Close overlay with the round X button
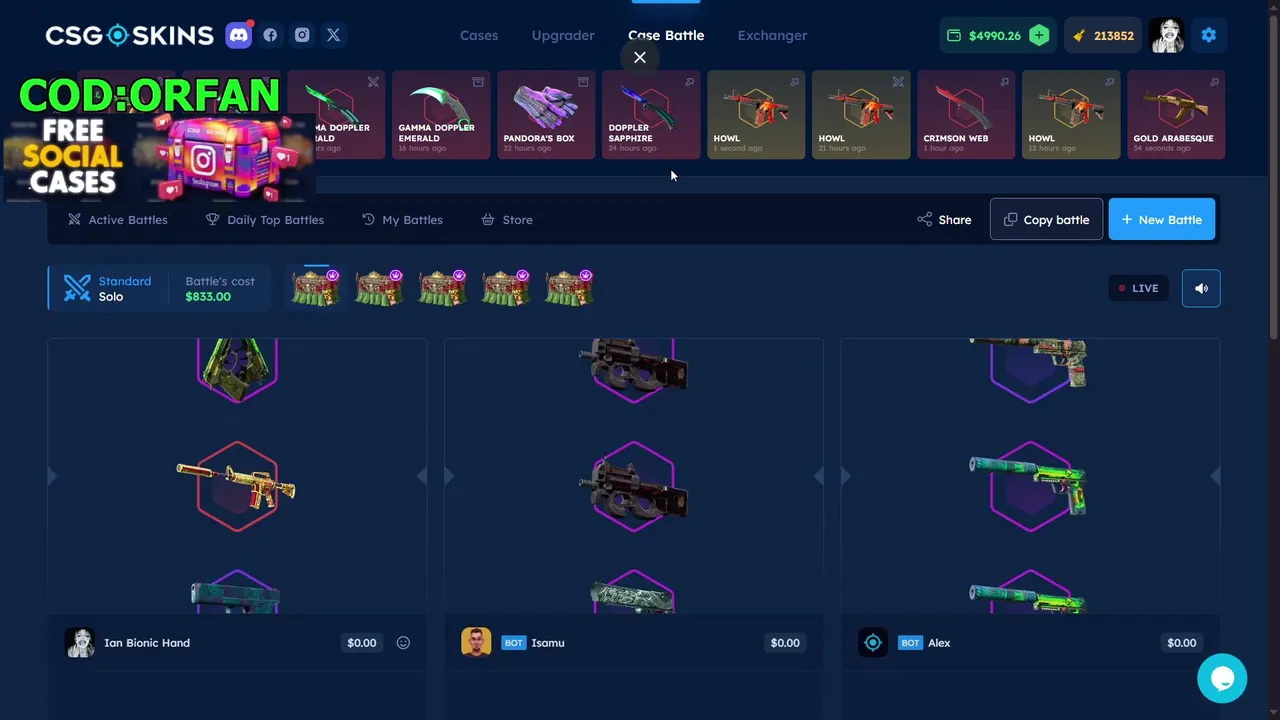The height and width of the screenshot is (720, 1280). 640,57
